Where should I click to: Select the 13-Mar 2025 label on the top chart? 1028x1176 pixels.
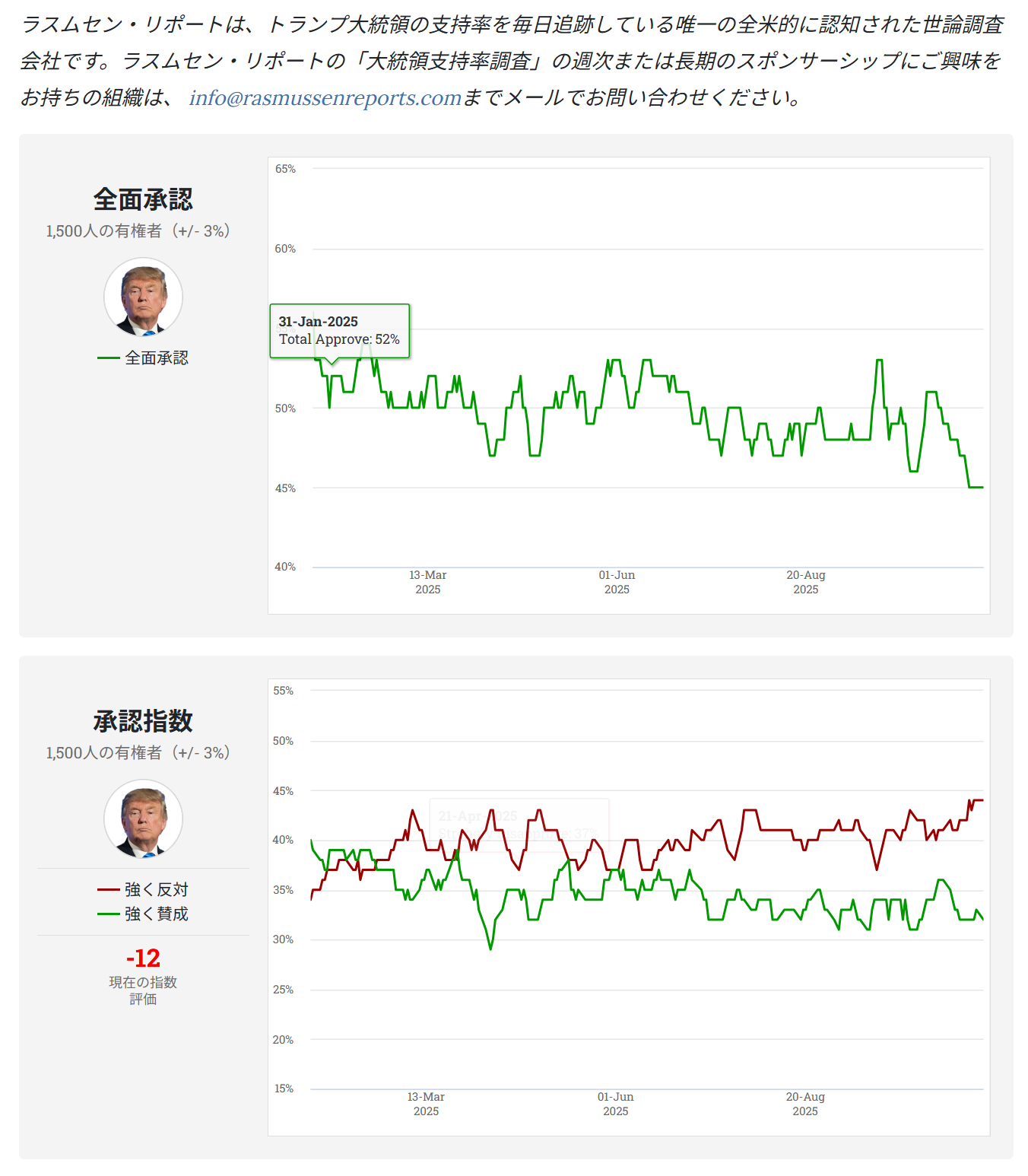click(427, 582)
